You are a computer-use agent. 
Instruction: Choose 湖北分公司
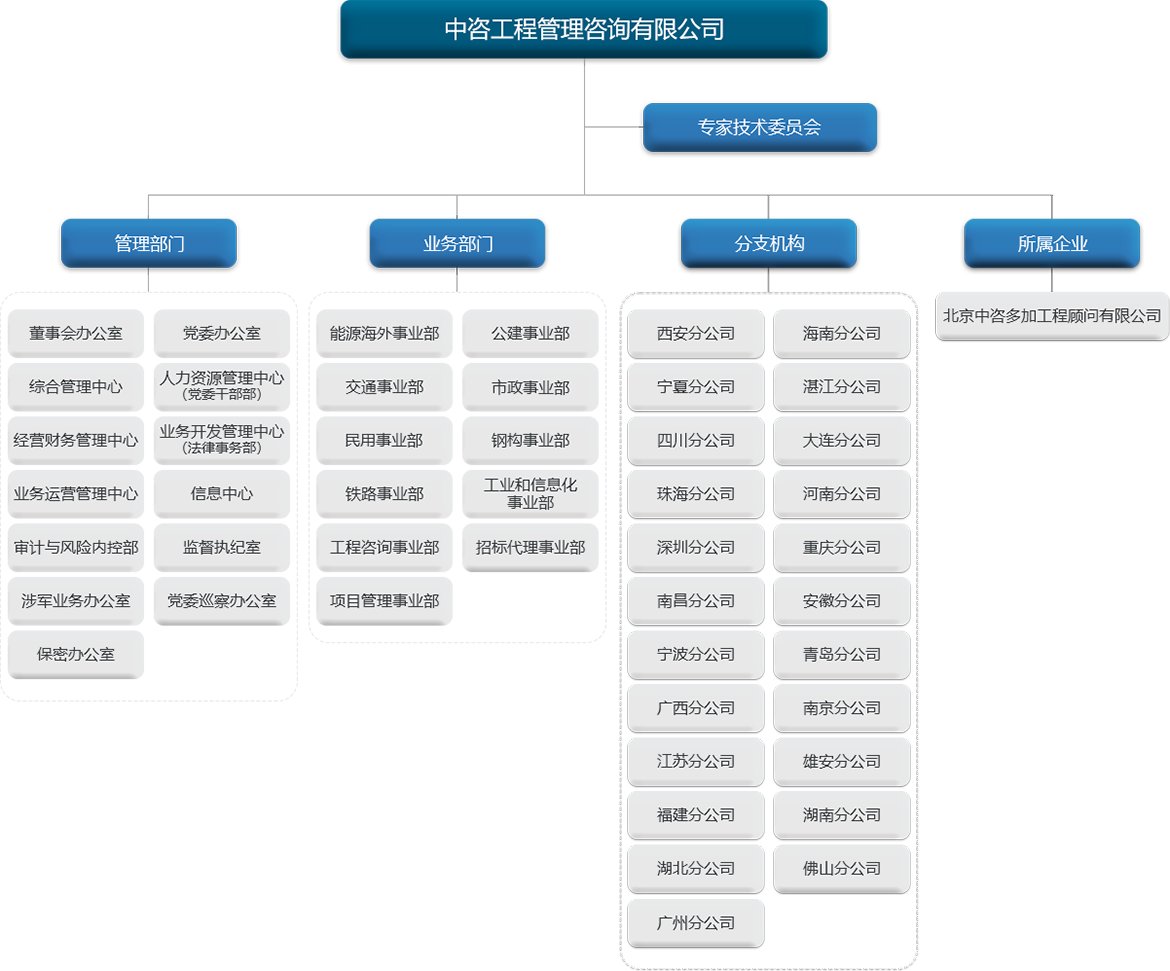tap(696, 869)
